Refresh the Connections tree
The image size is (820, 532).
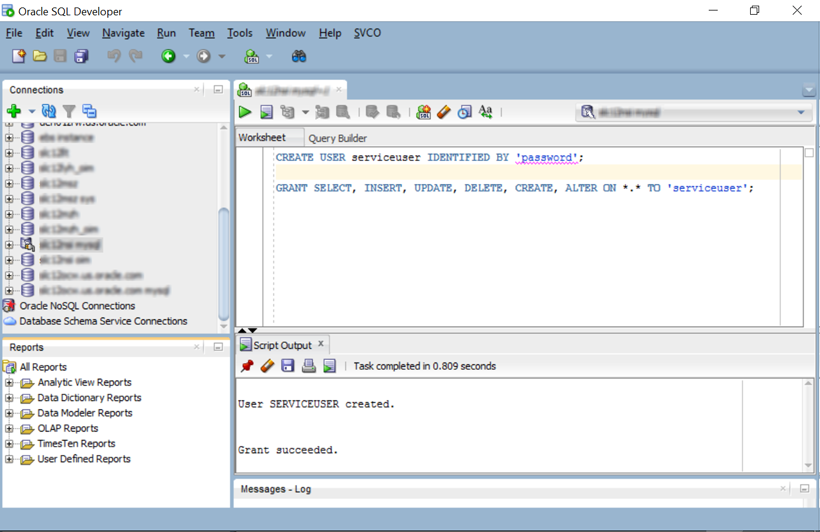point(49,111)
